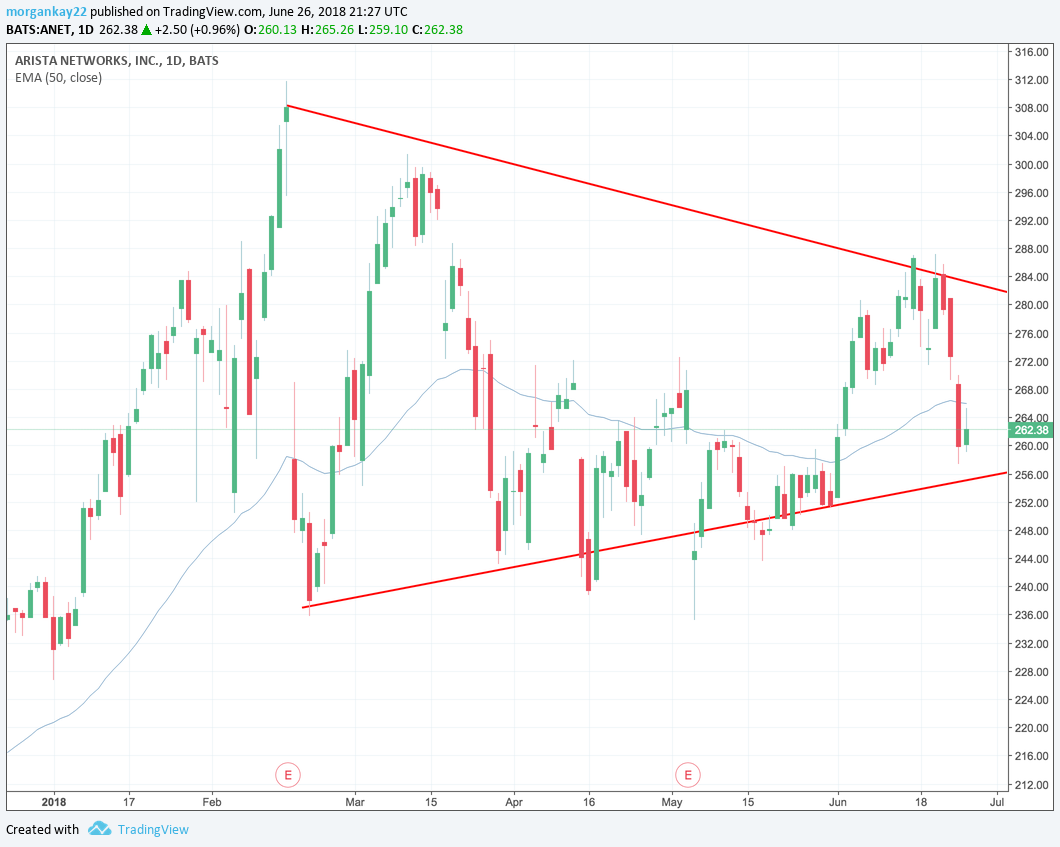Viewport: 1060px width, 847px height.
Task: Click the 'Created with' caption text
Action: 43,829
